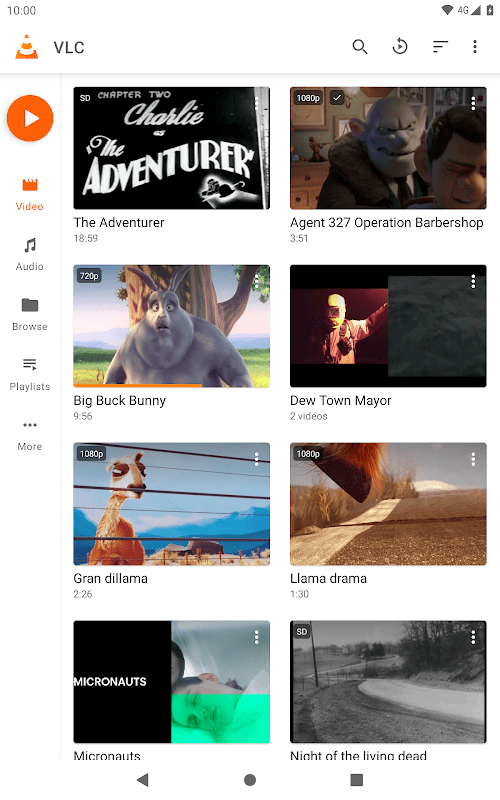Open options menu for Llama drama
500x800 pixels.
[473, 459]
